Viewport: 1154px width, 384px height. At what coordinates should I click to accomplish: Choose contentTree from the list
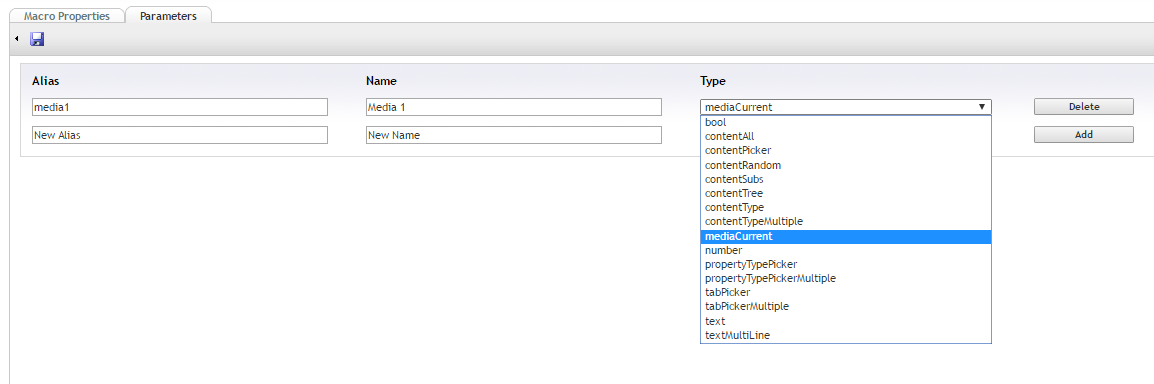tap(846, 193)
